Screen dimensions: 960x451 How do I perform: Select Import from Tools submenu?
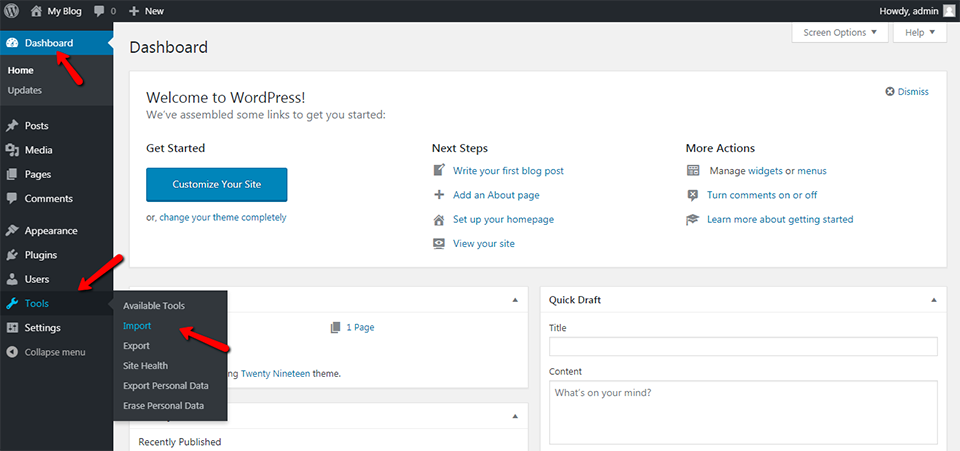coord(137,326)
